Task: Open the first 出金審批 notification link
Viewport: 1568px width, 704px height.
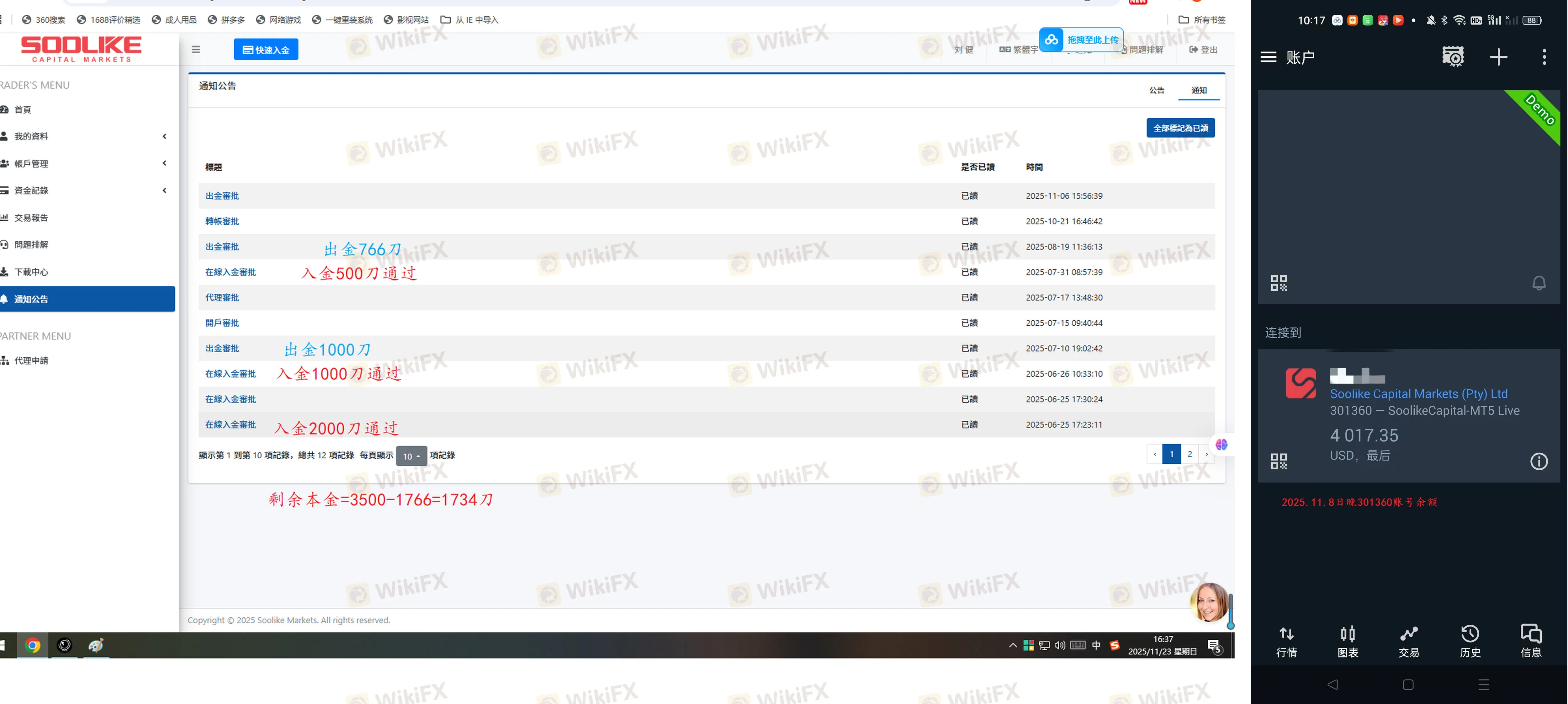Action: coord(222,196)
